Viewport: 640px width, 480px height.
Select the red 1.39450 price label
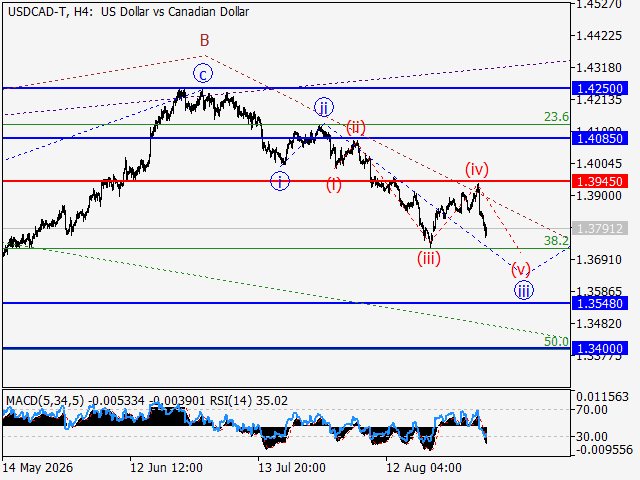click(600, 181)
